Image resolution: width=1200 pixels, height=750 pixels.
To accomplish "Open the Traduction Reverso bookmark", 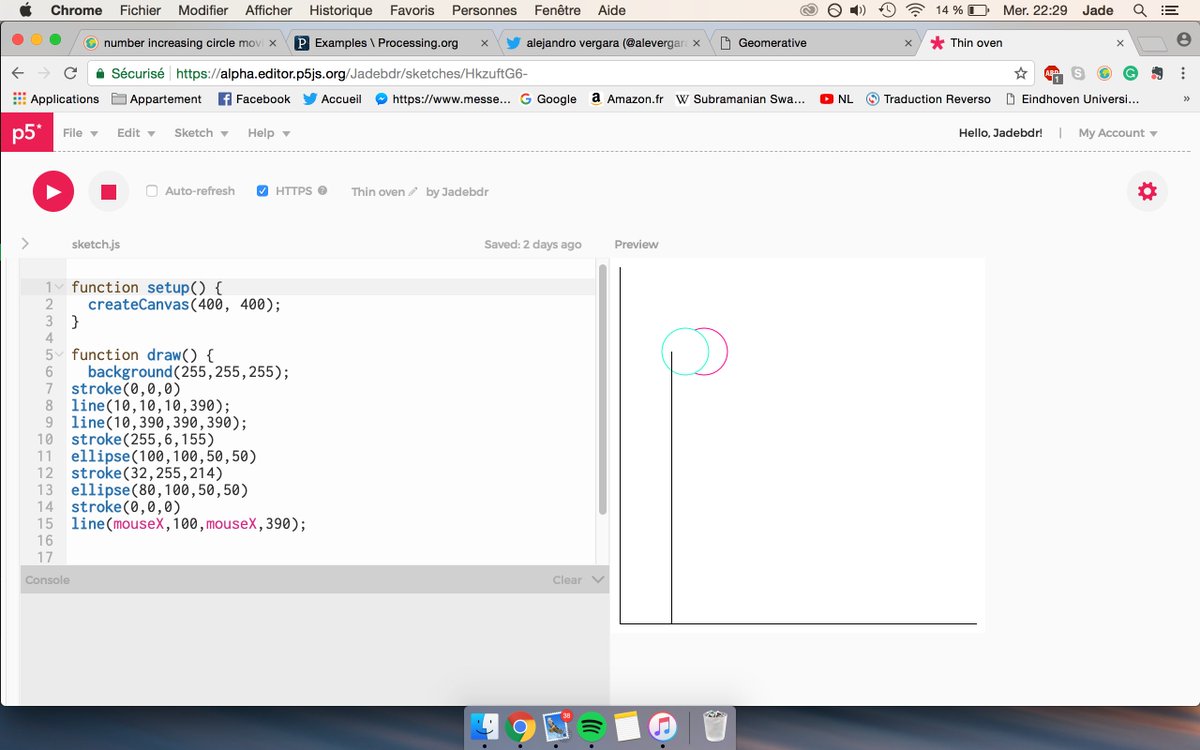I will [x=928, y=99].
